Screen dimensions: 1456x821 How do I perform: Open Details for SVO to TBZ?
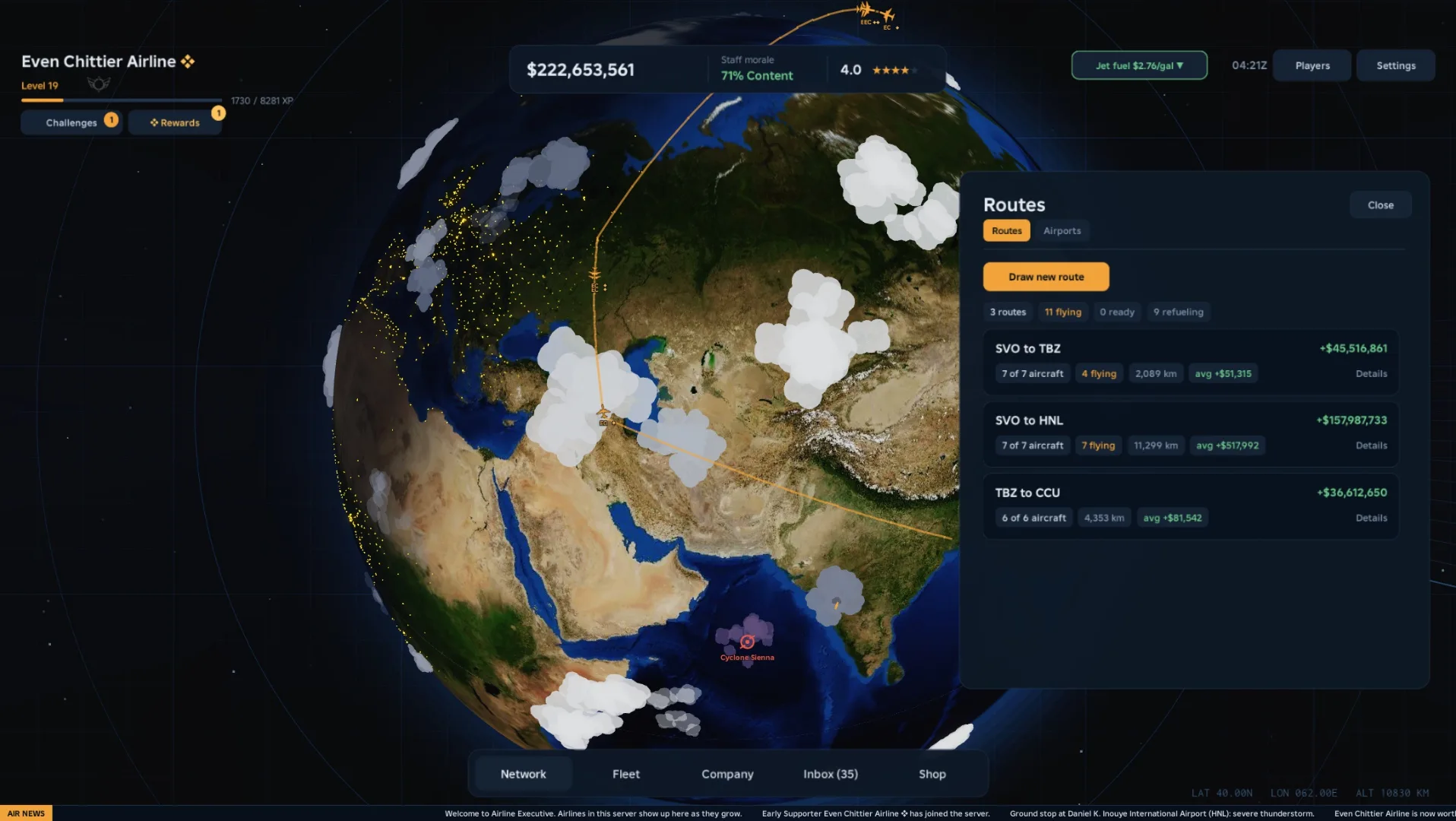tap(1371, 373)
